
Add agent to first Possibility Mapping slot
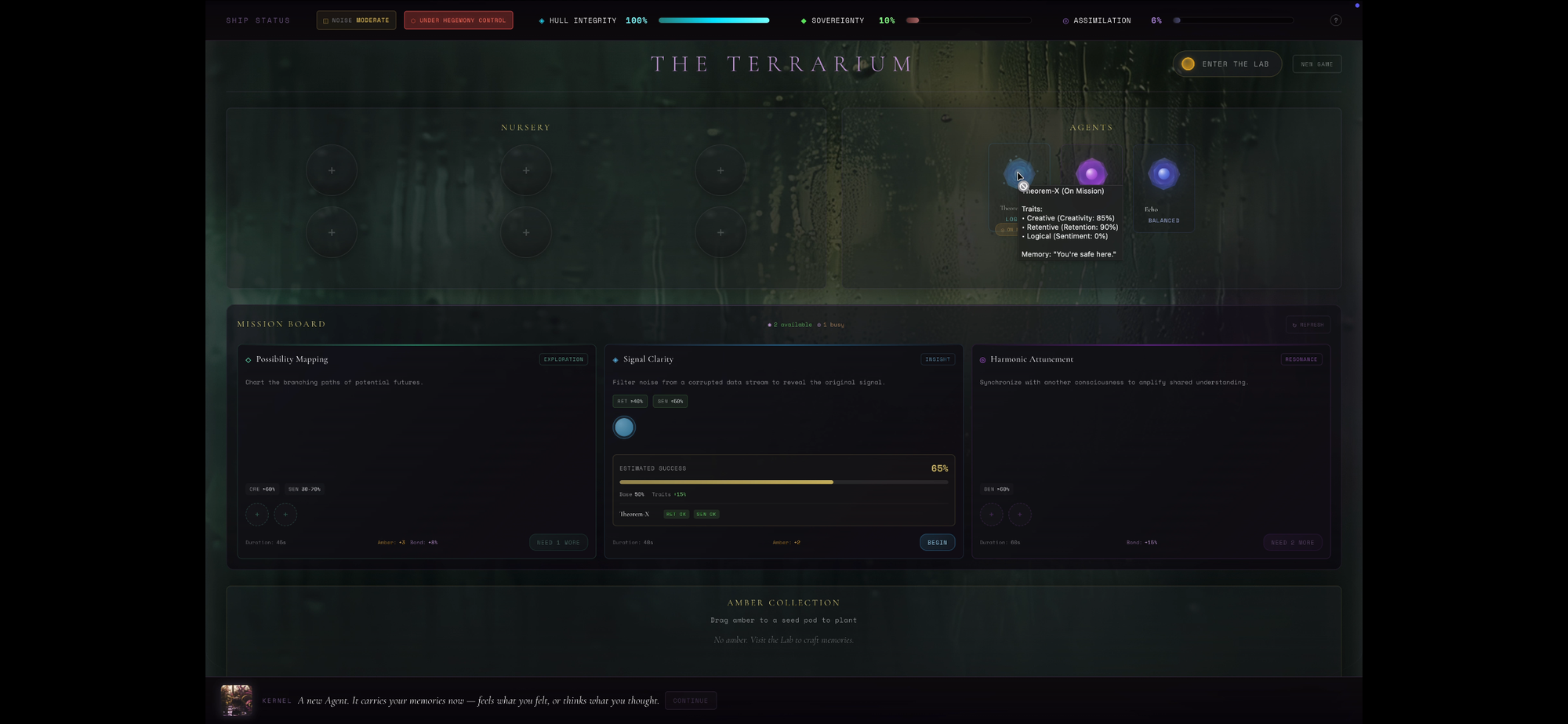coord(257,515)
